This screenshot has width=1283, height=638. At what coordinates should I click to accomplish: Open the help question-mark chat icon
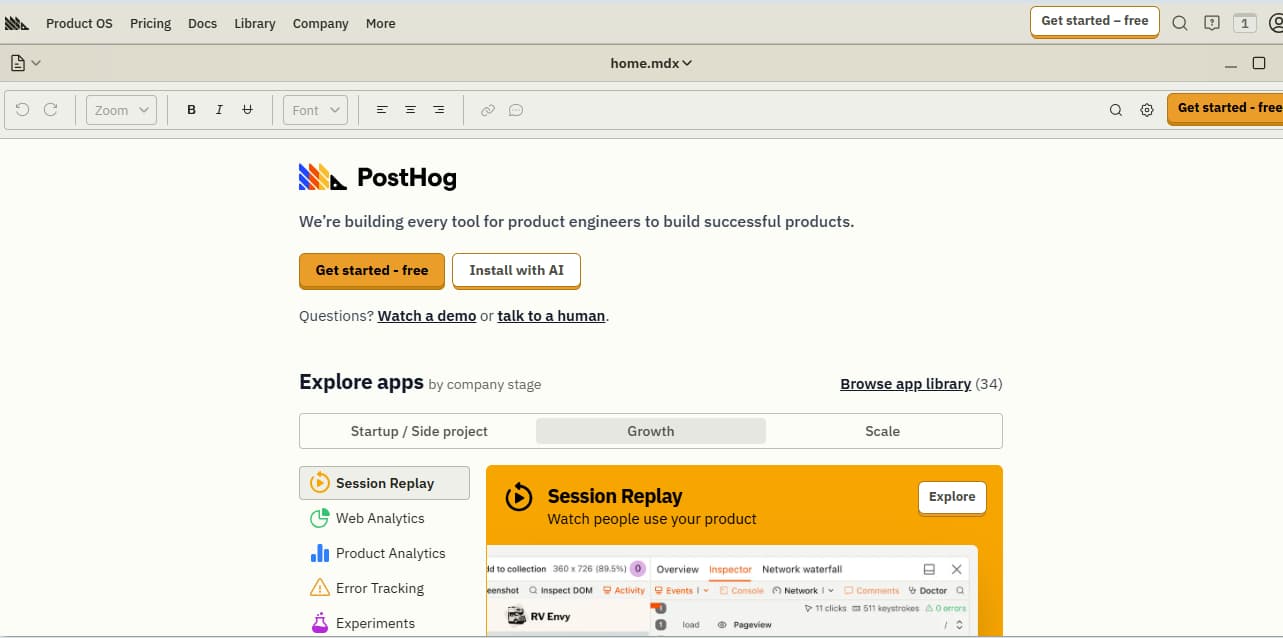coord(1212,23)
